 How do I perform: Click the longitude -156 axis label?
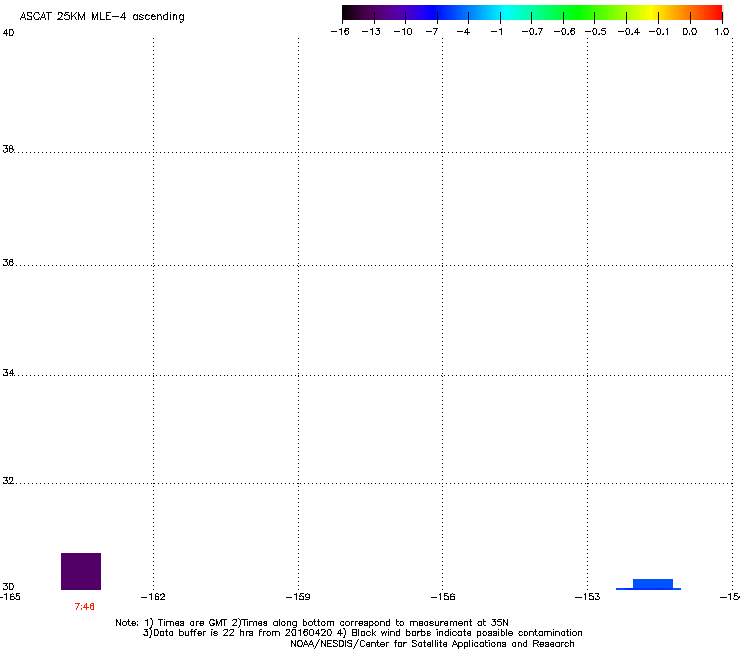click(x=443, y=597)
